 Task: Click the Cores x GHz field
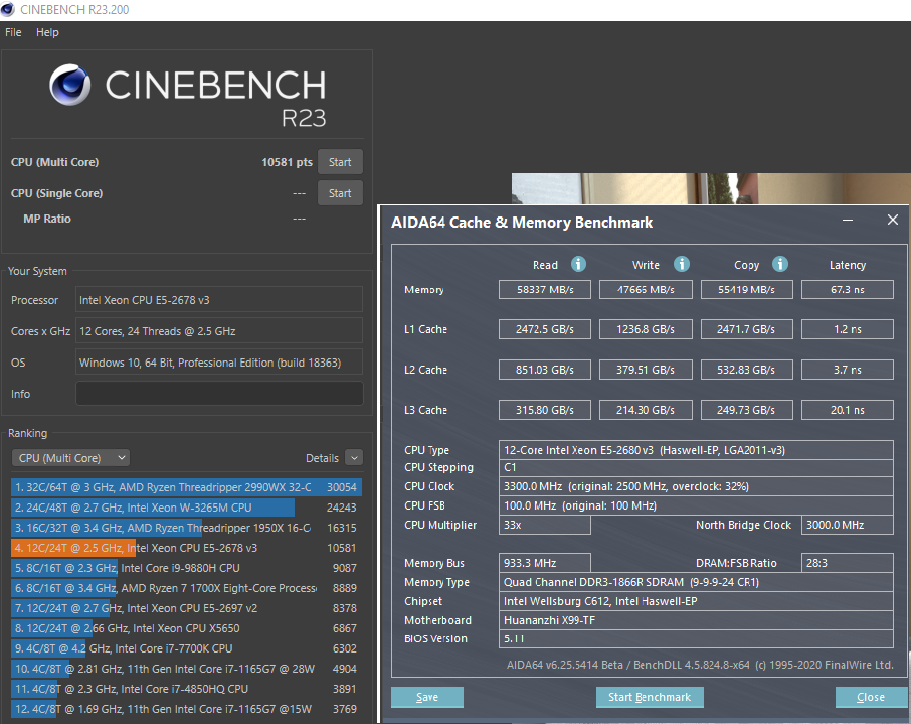pyautogui.click(x=219, y=331)
